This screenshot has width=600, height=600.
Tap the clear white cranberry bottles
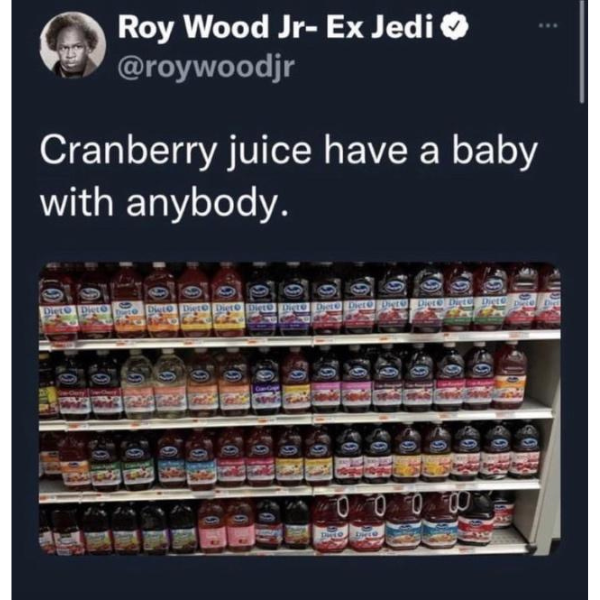[x=153, y=383]
